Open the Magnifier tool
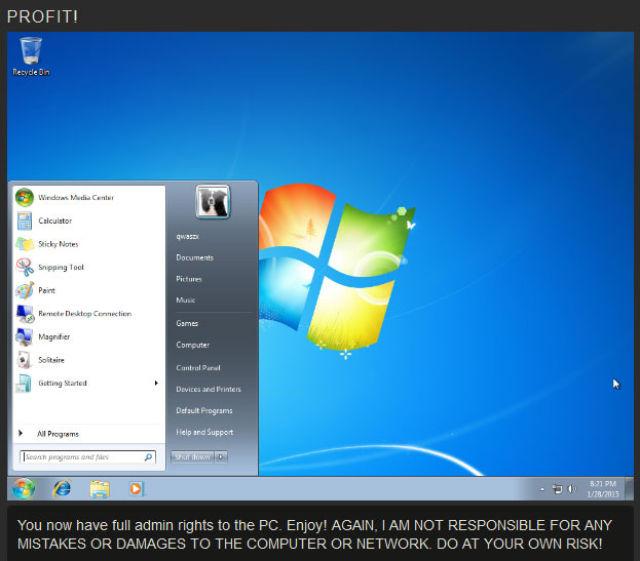The width and height of the screenshot is (640, 561). 54,337
